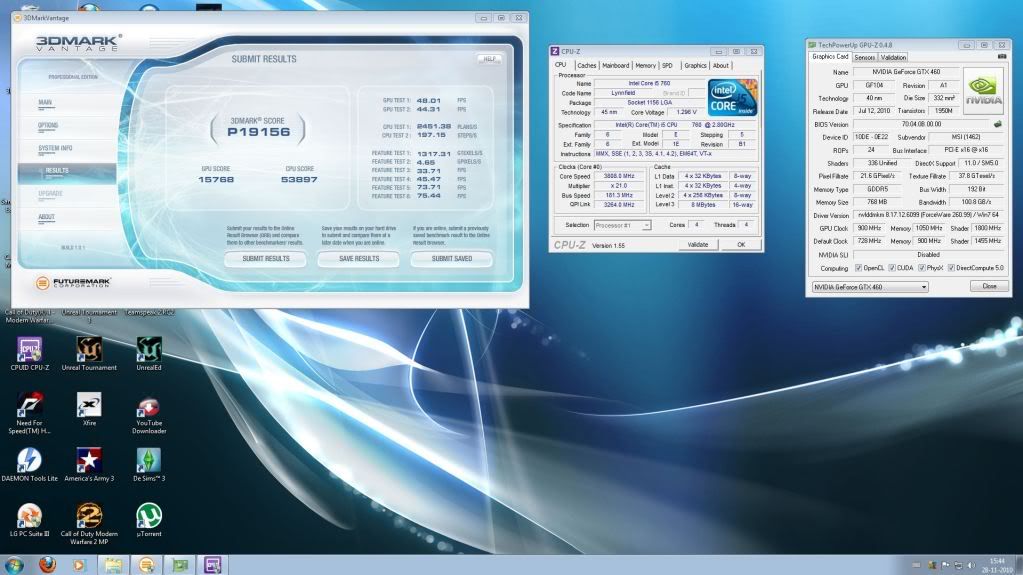The image size is (1023, 575).
Task: Click the Validate button in CPU-Z
Action: click(x=697, y=245)
